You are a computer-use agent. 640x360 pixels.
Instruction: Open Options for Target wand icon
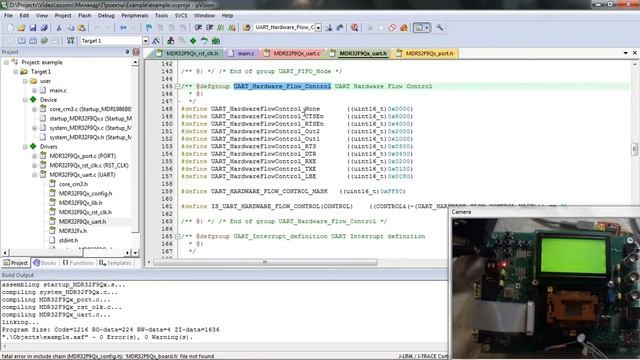156,41
